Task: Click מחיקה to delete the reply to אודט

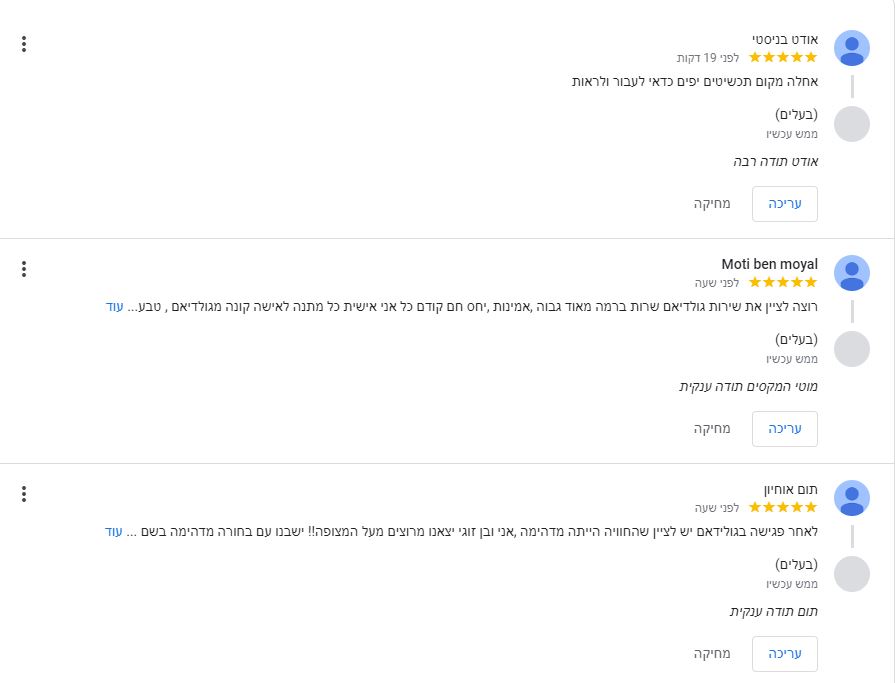Action: coord(712,204)
